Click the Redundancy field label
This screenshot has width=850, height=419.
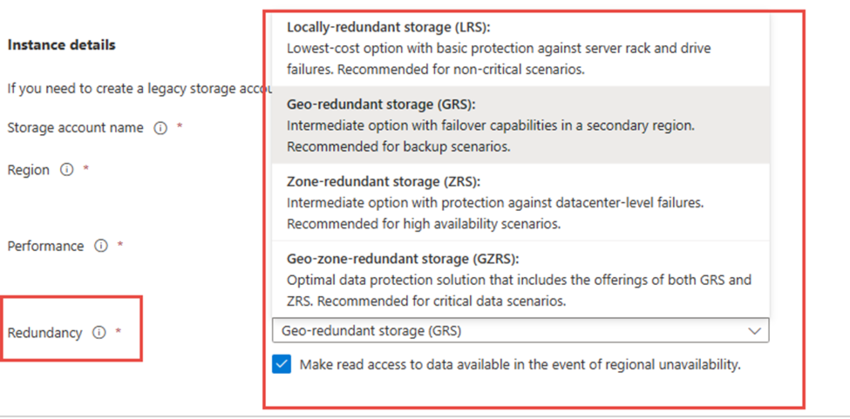(45, 333)
